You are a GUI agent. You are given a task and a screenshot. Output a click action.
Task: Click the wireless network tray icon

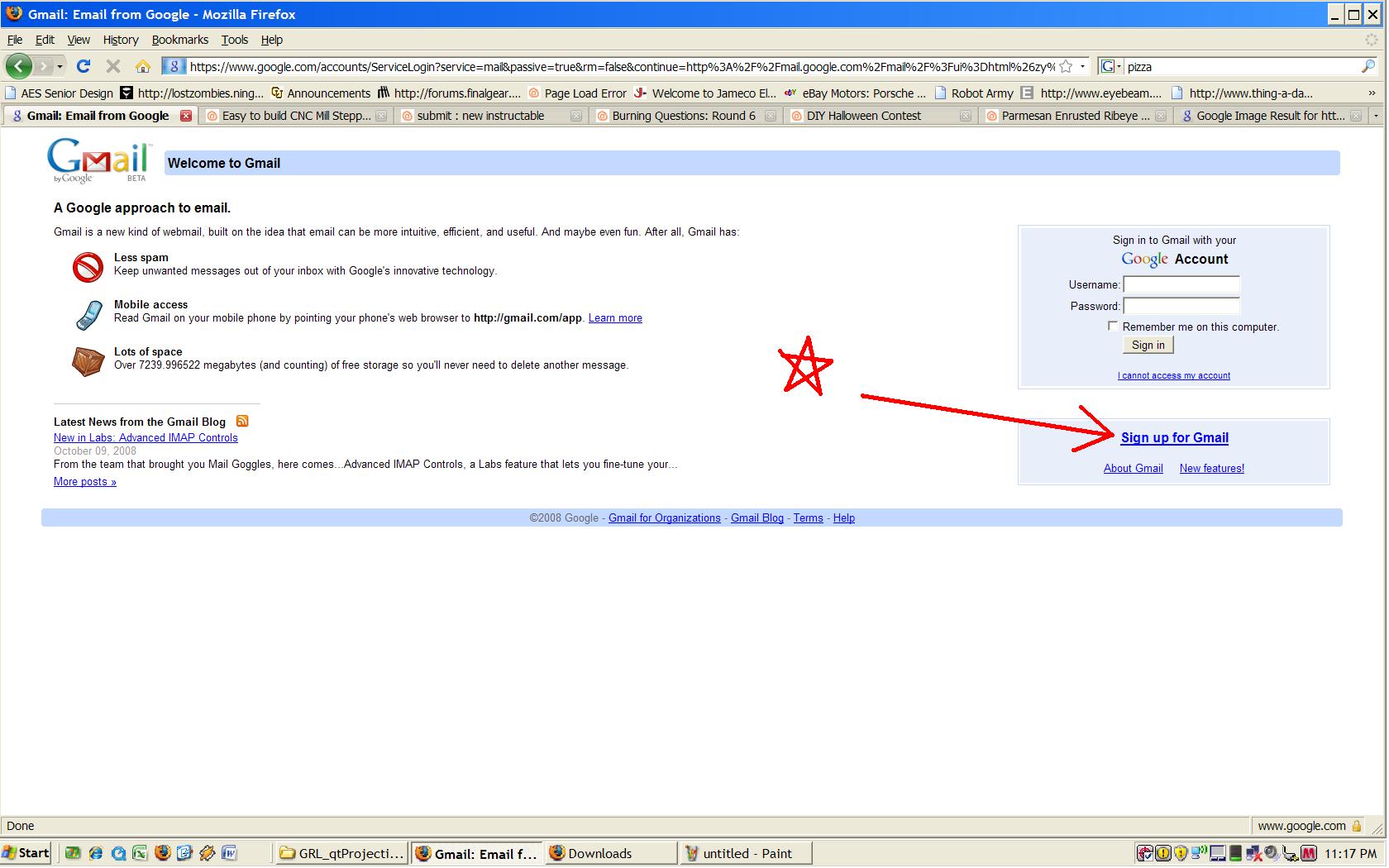pyautogui.click(x=1200, y=853)
